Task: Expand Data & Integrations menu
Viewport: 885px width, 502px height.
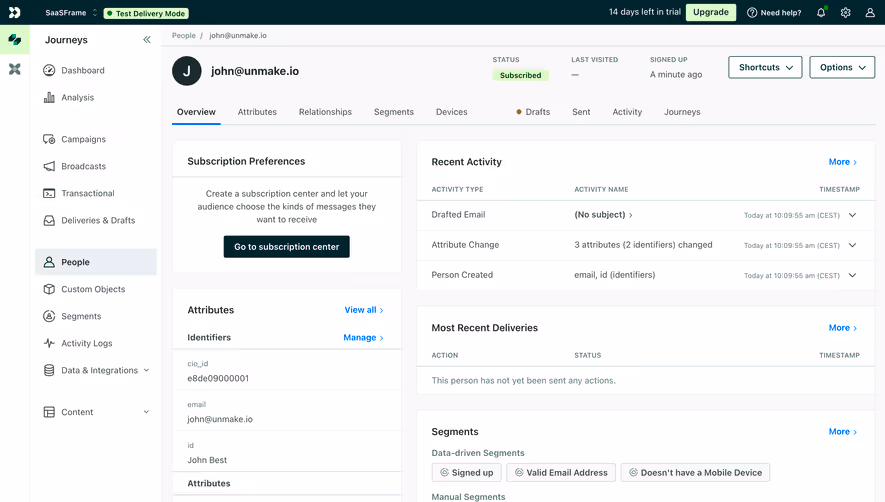Action: point(96,370)
